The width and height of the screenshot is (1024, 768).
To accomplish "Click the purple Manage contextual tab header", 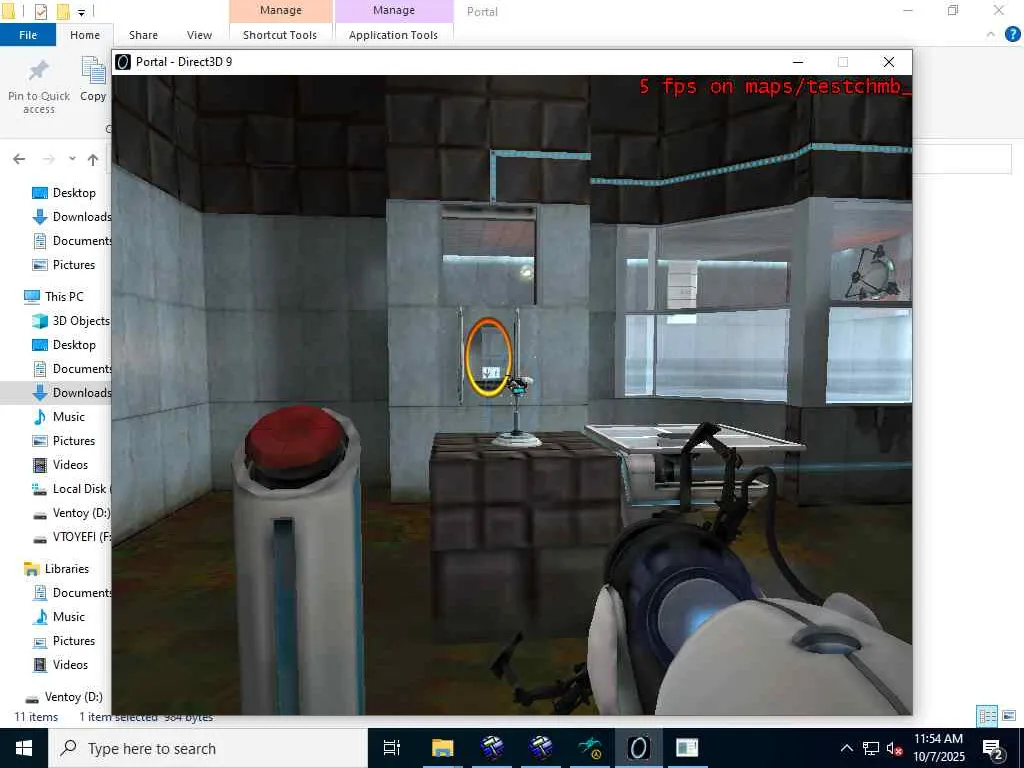I will click(x=394, y=10).
